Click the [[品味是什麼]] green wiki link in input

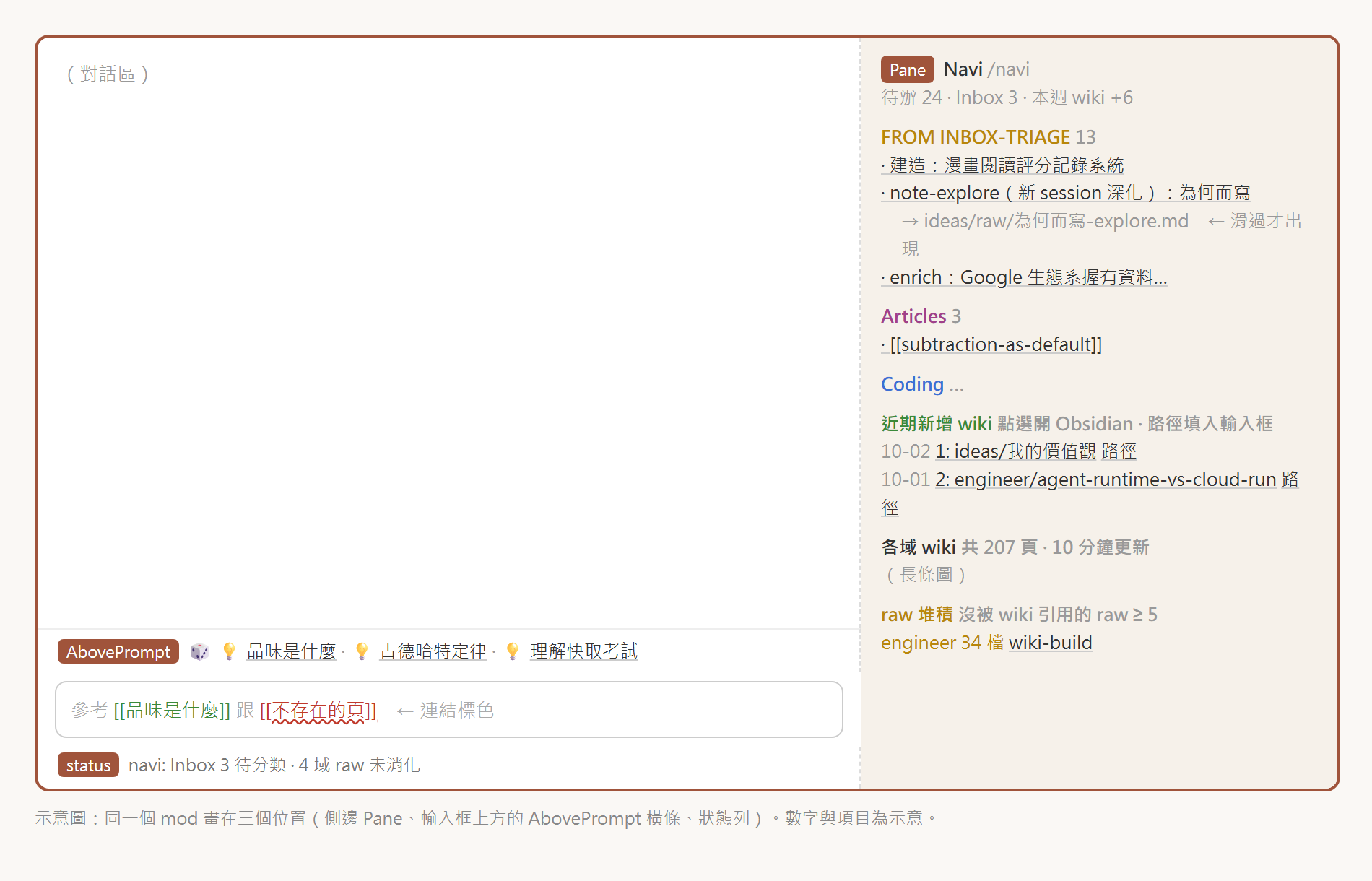[x=172, y=710]
